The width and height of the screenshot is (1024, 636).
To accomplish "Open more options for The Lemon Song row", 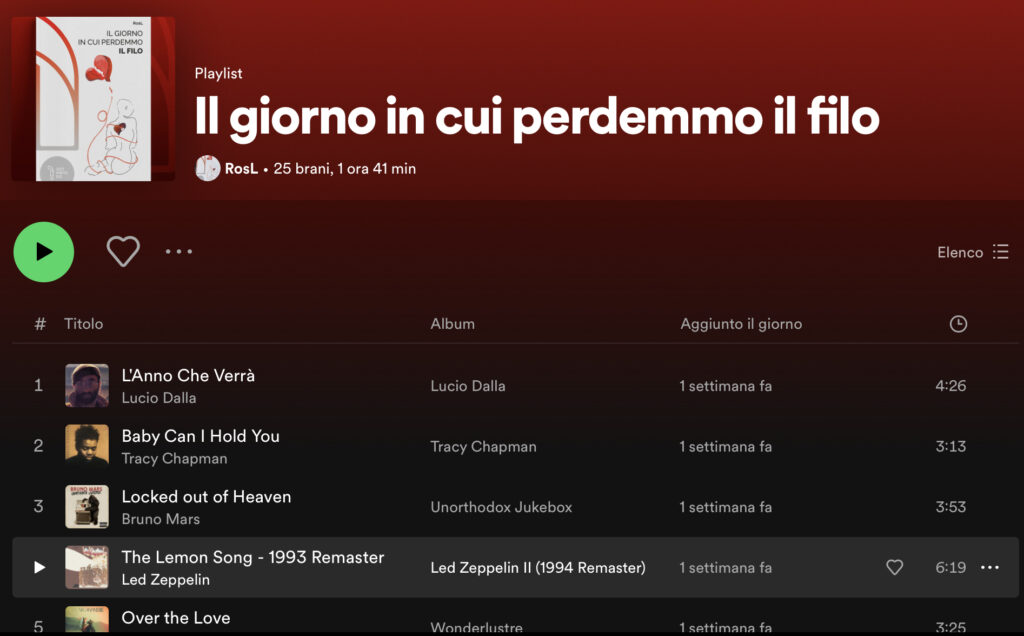I will 990,567.
